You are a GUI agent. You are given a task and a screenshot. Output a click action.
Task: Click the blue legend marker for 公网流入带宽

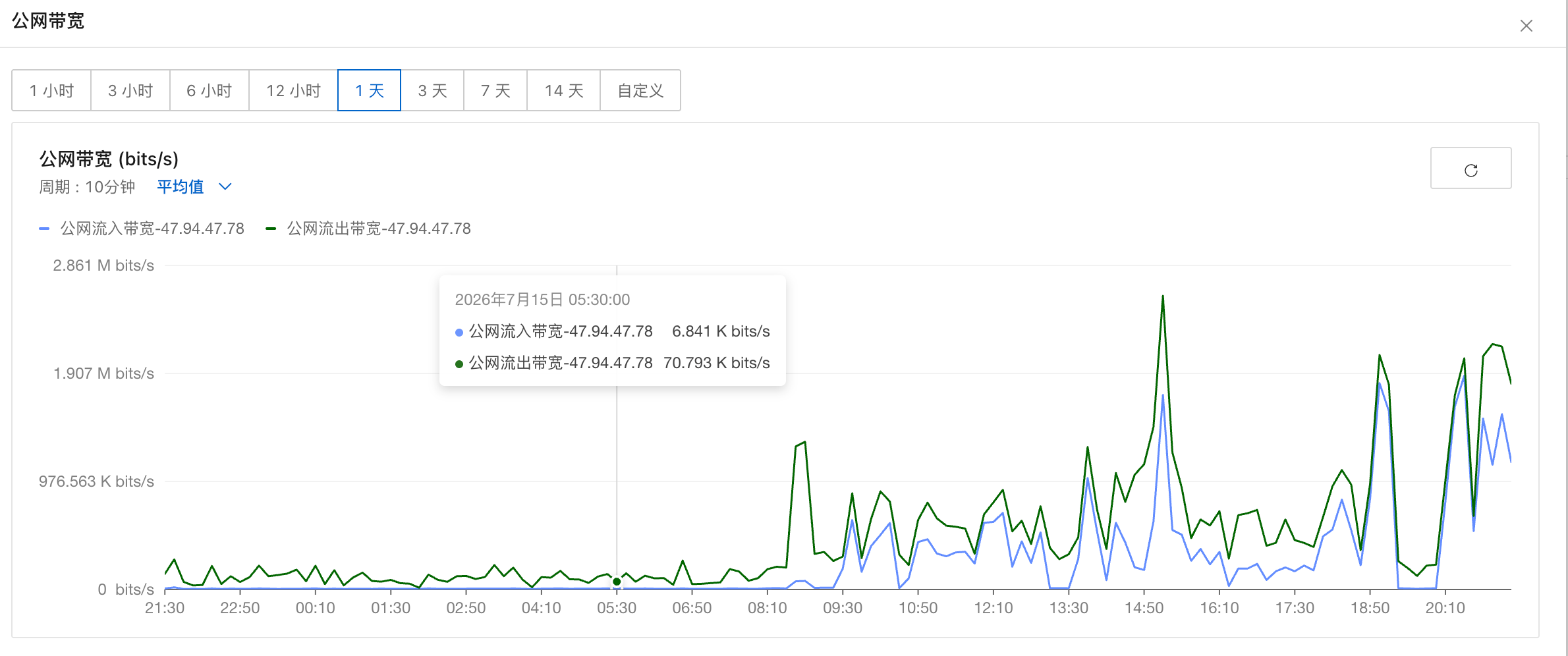[44, 229]
